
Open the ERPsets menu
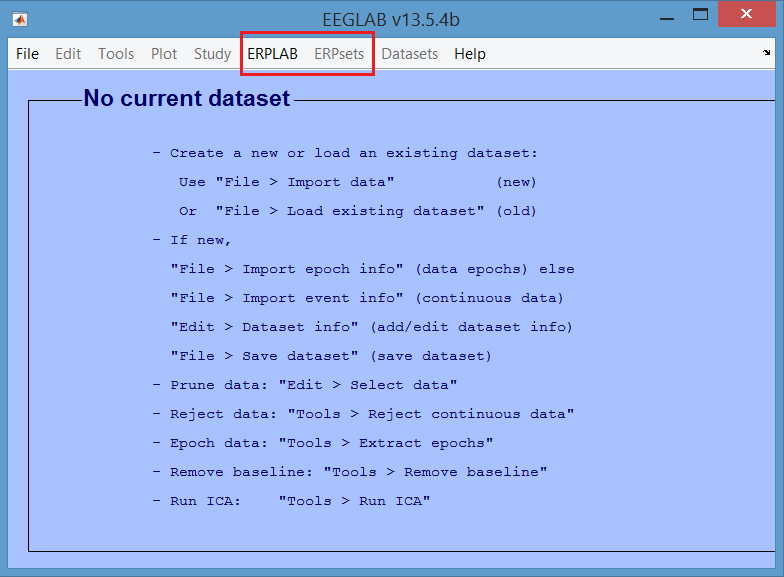coord(339,54)
